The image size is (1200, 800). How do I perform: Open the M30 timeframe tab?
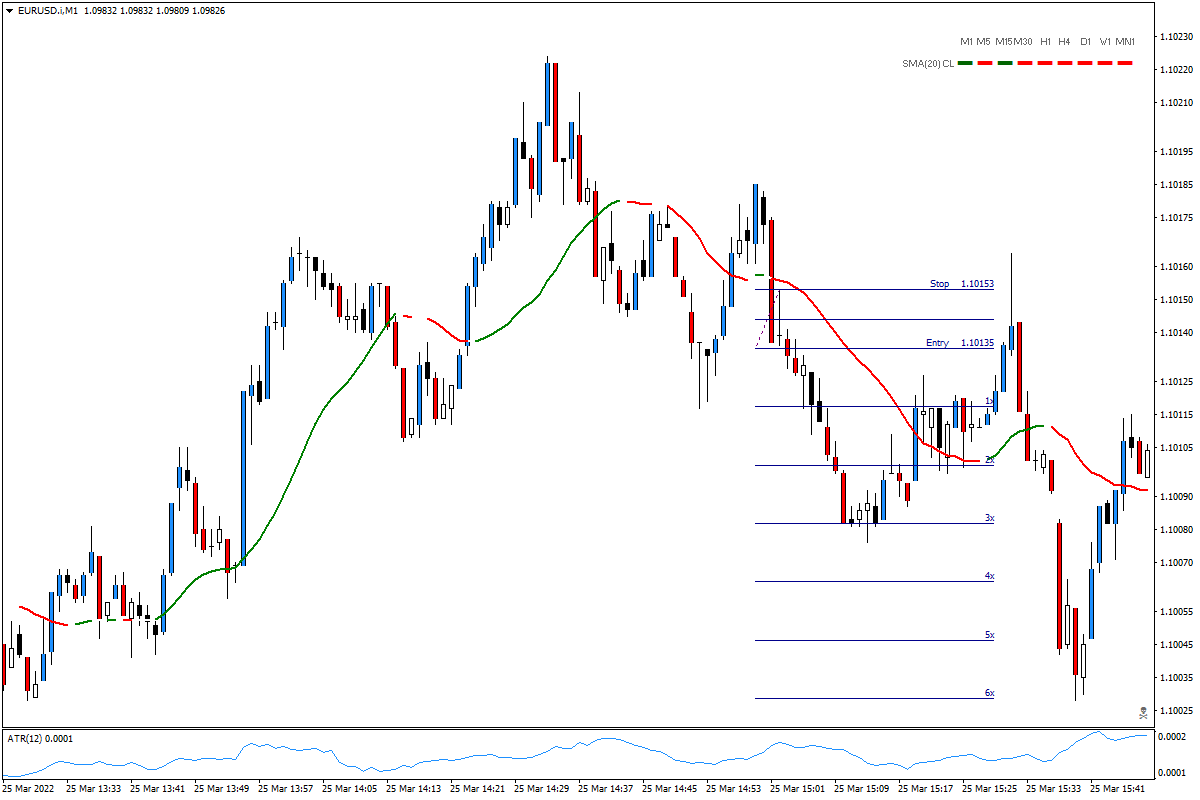(x=1022, y=42)
